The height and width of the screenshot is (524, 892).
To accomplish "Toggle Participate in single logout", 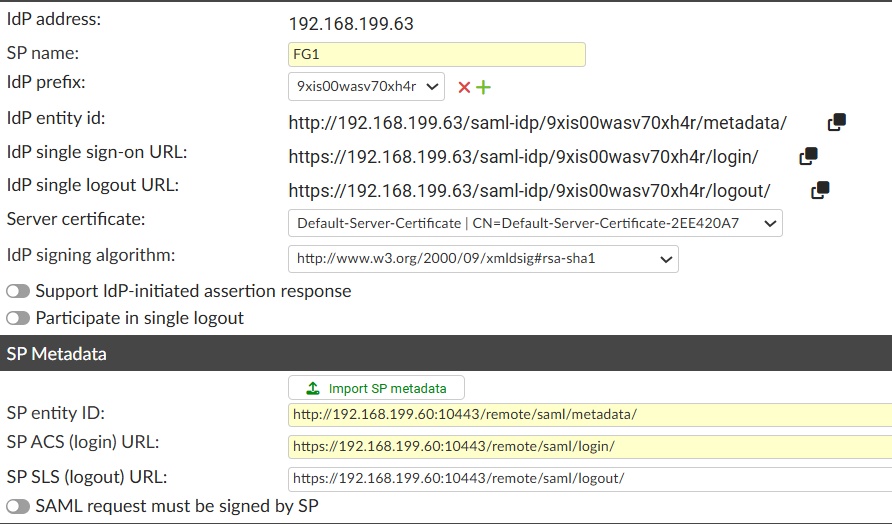I will click(x=18, y=318).
